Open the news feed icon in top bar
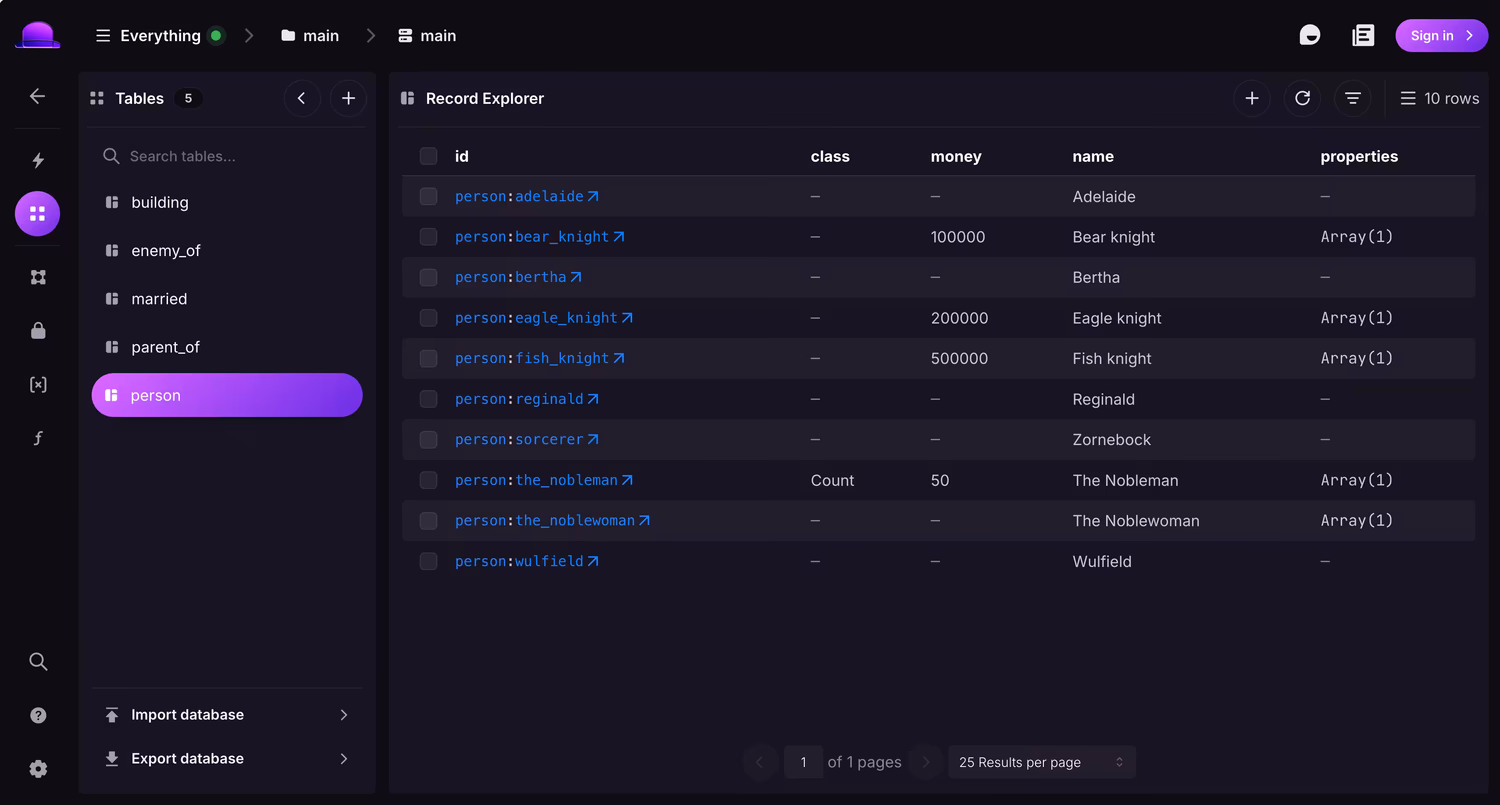The height and width of the screenshot is (805, 1500). point(1363,36)
